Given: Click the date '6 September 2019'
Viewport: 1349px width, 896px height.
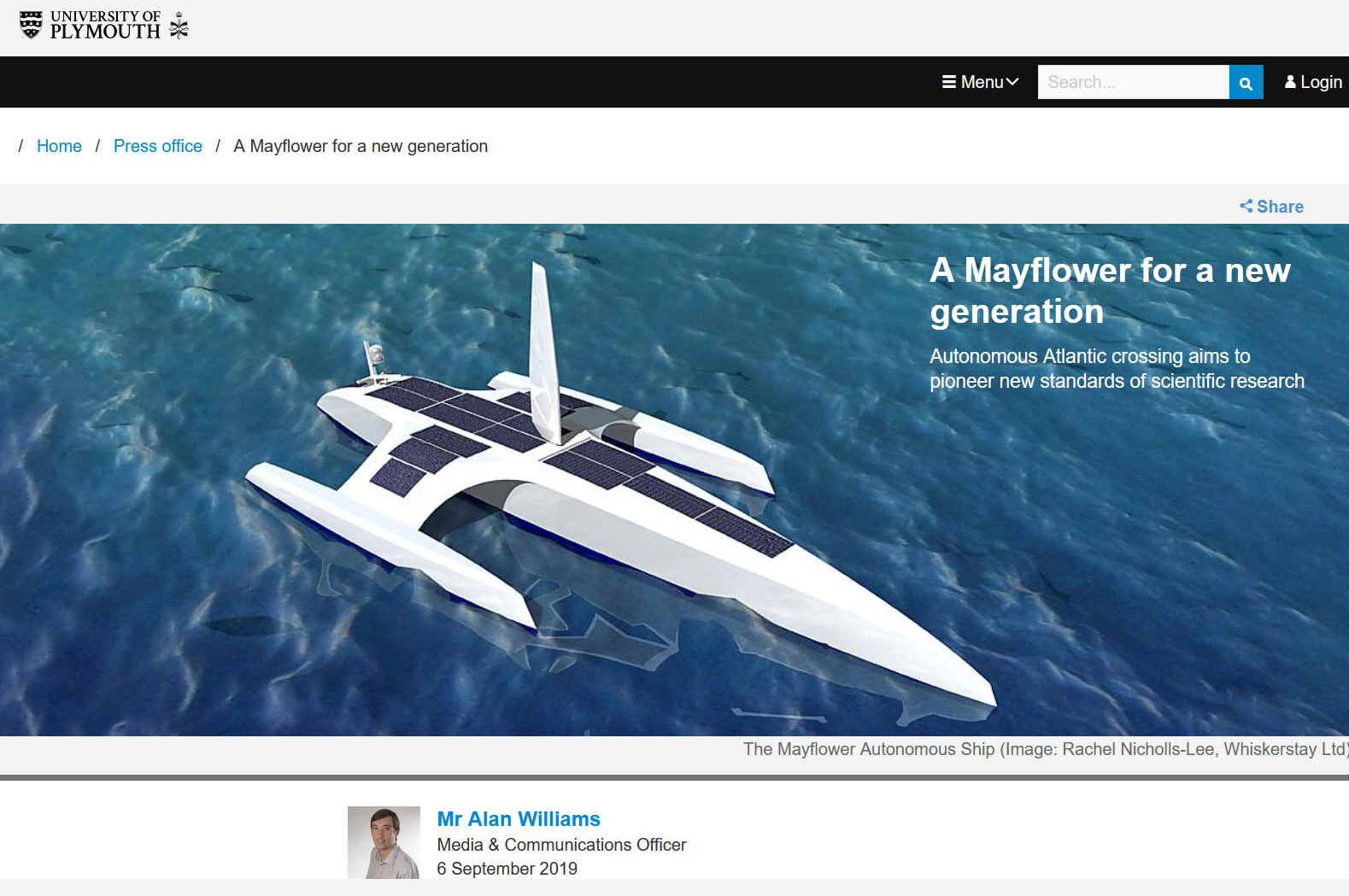Looking at the screenshot, I should coord(507,869).
